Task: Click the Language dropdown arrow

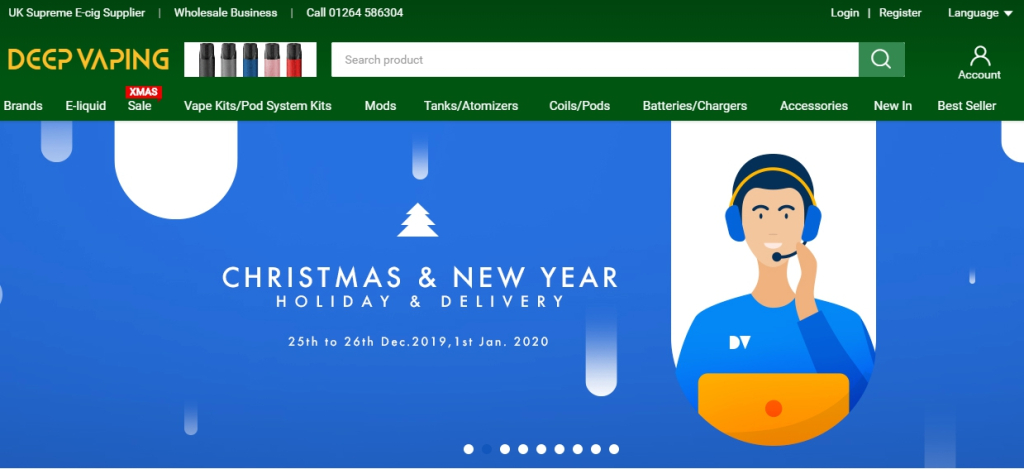Action: [x=1008, y=14]
